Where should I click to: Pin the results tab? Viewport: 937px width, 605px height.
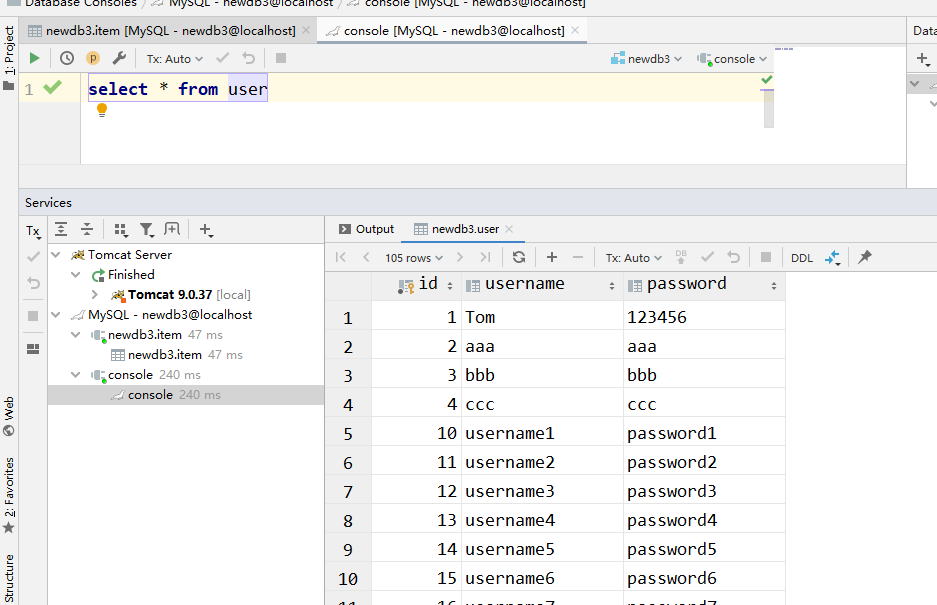click(865, 257)
